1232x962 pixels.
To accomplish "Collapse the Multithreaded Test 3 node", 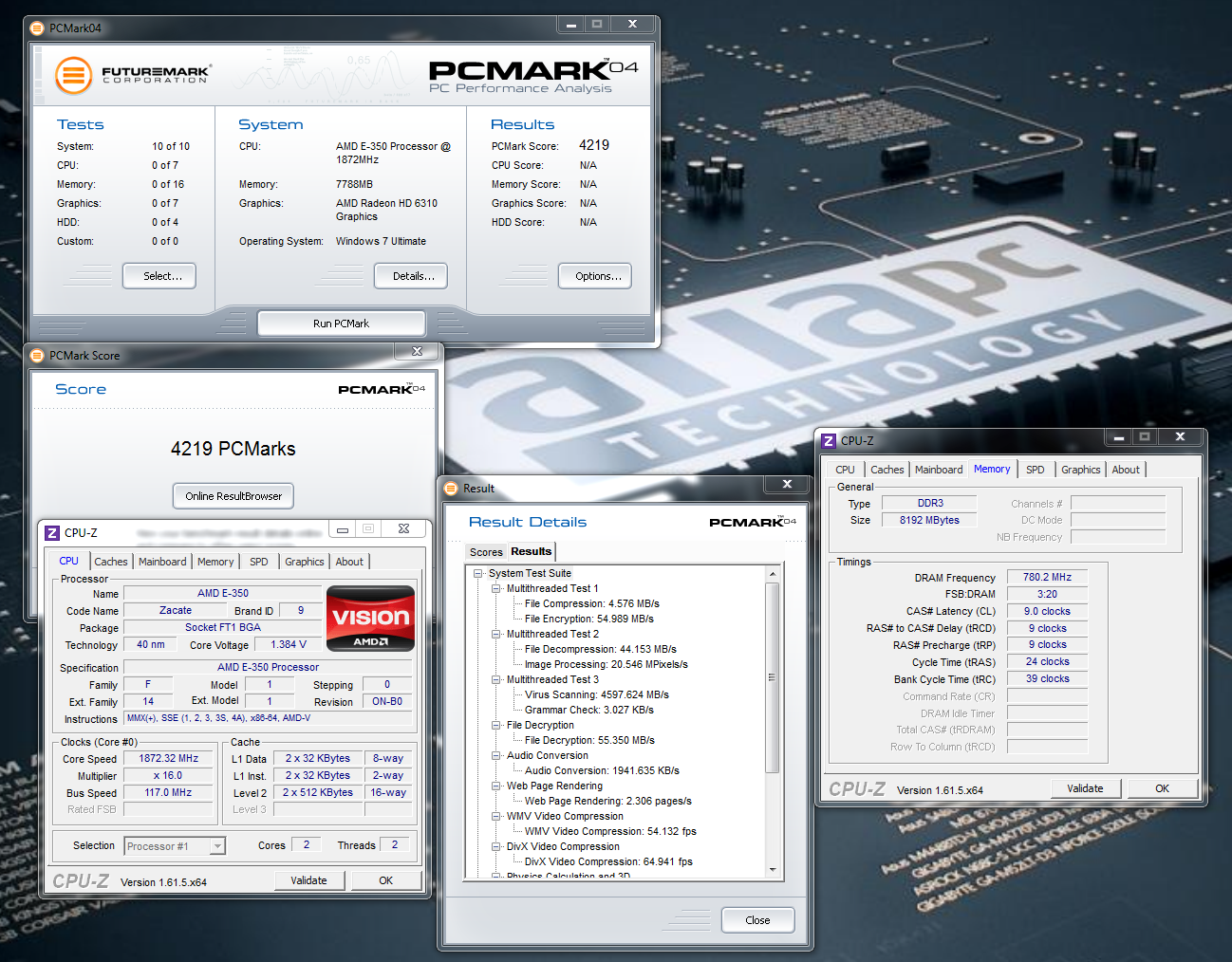I will (x=496, y=679).
